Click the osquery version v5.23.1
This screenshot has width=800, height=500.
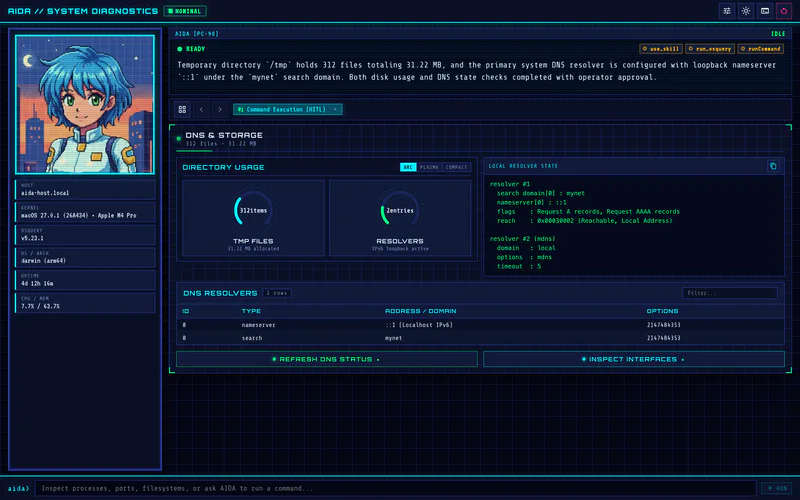[x=32, y=238]
